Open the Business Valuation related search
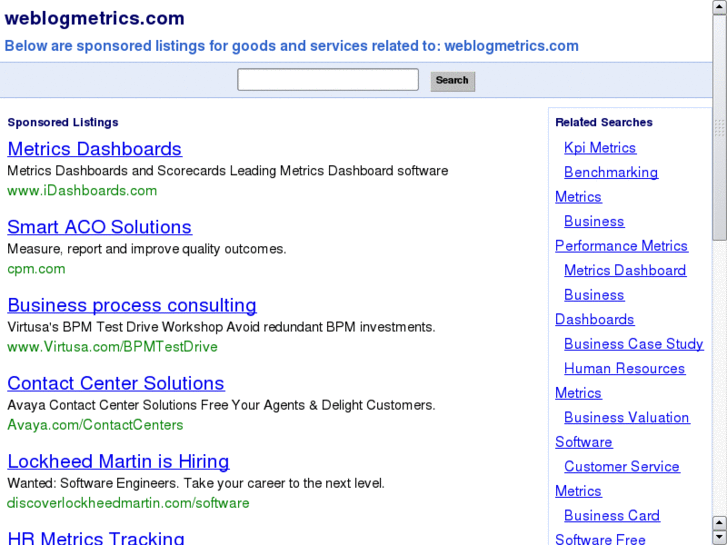727x545 pixels. coord(626,417)
